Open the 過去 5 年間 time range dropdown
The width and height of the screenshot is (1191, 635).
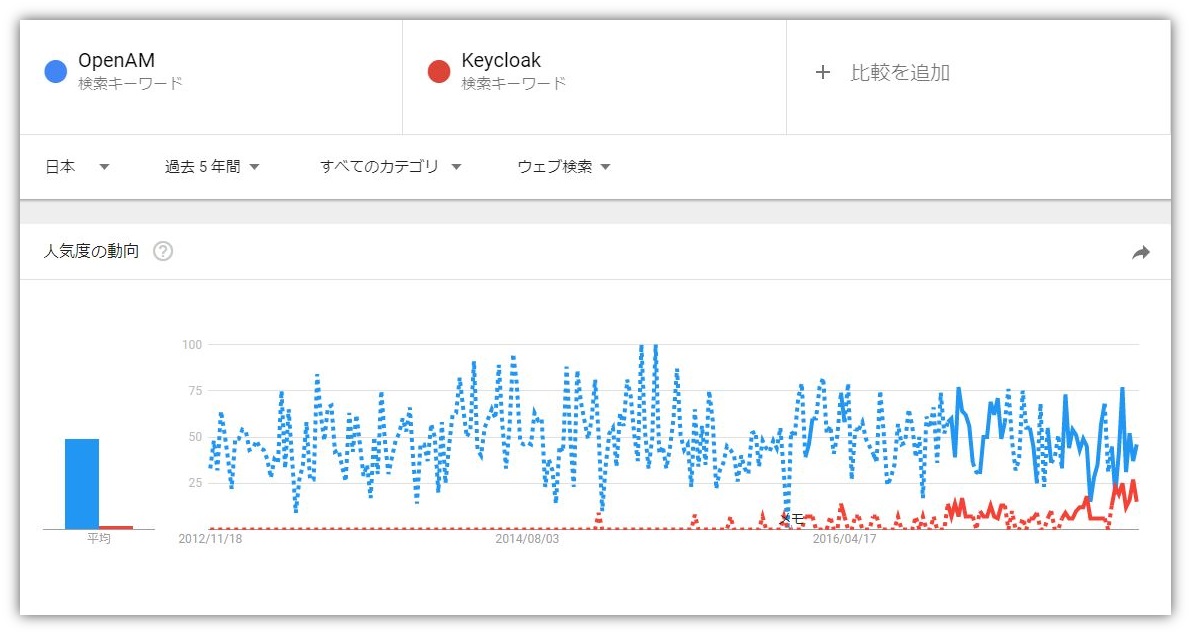pos(212,166)
